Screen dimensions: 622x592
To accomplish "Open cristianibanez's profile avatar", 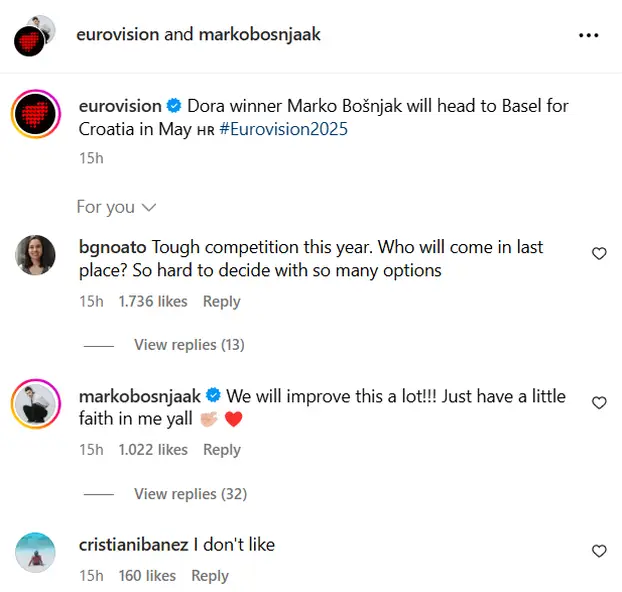I will tap(36, 553).
